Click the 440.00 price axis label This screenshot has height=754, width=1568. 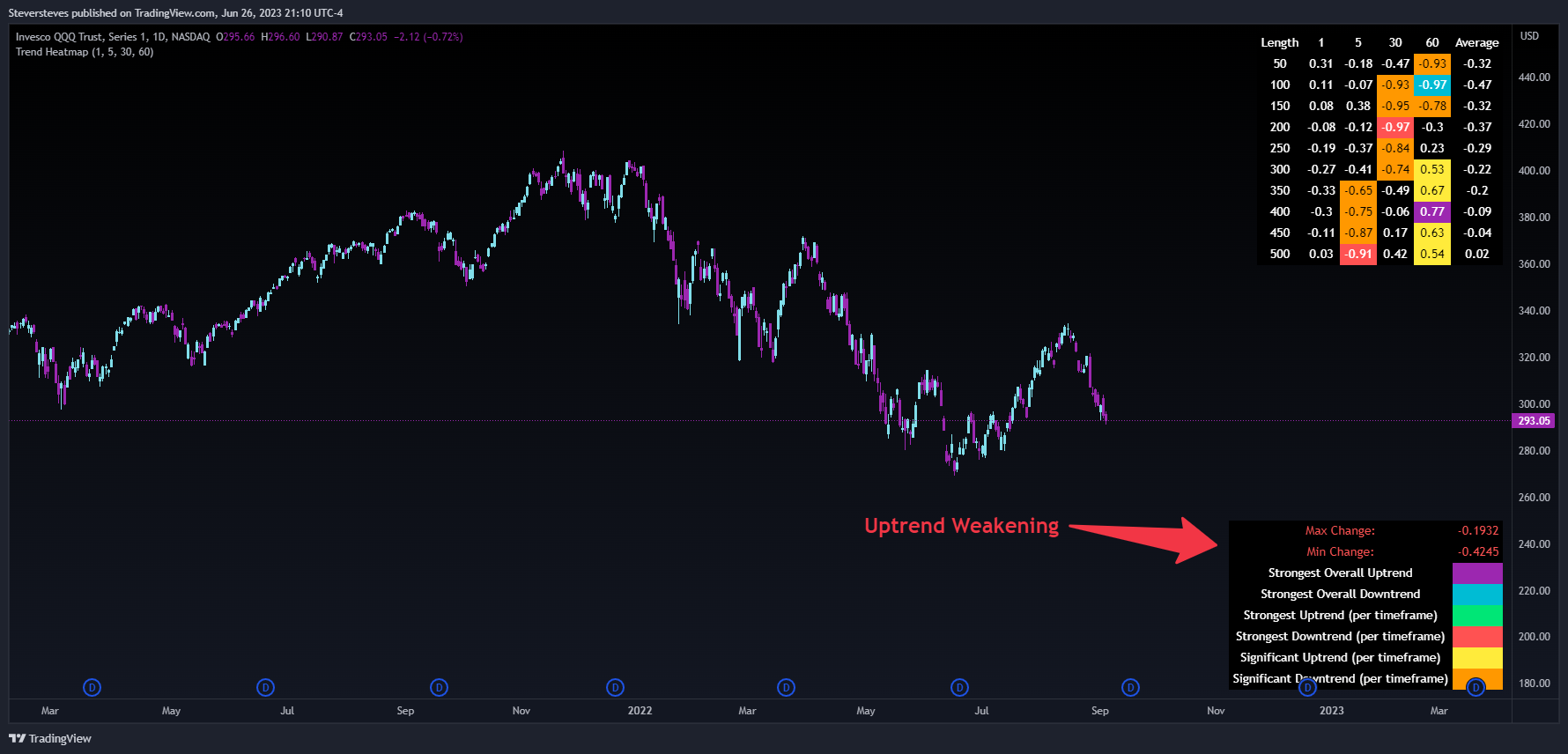point(1535,78)
